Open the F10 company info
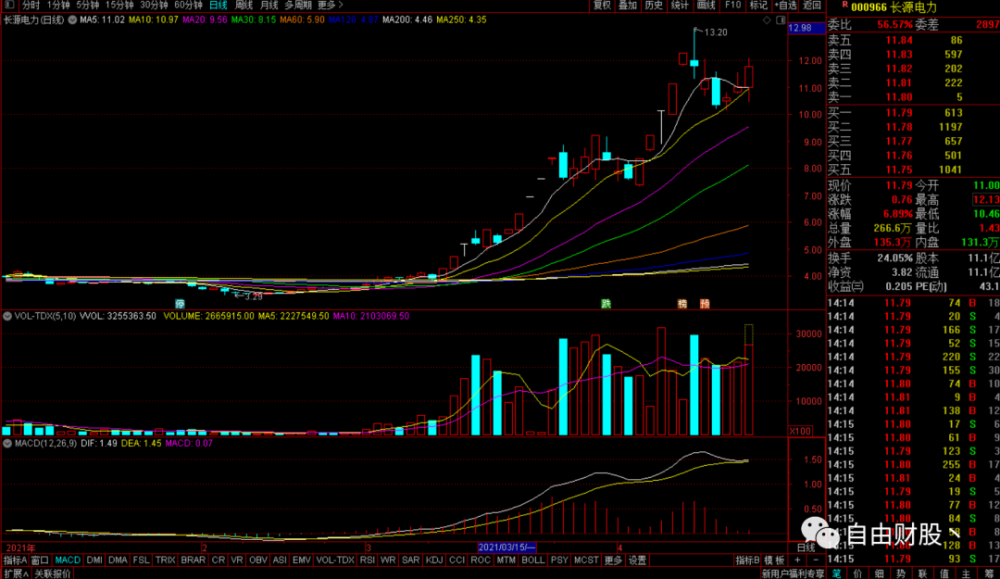The height and width of the screenshot is (579, 1000). click(x=733, y=5)
